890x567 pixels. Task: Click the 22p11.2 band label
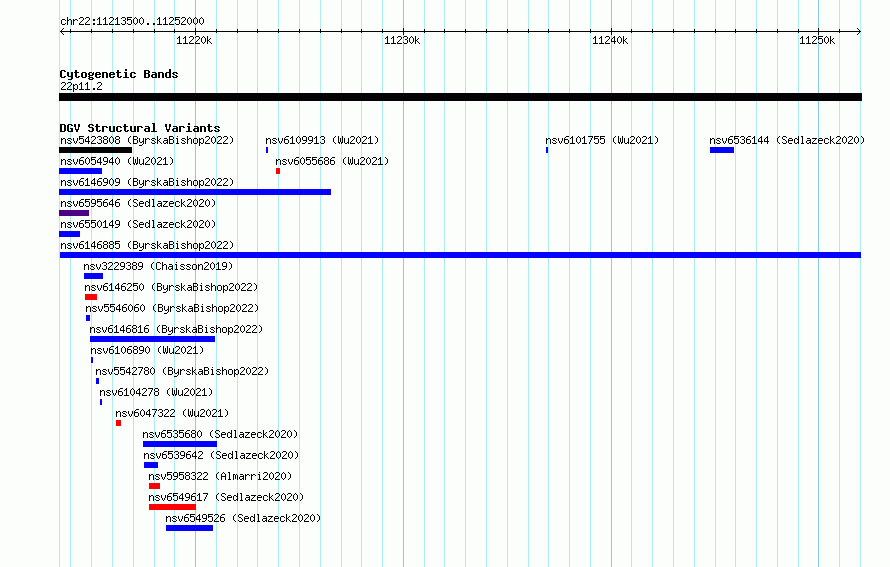81,86
